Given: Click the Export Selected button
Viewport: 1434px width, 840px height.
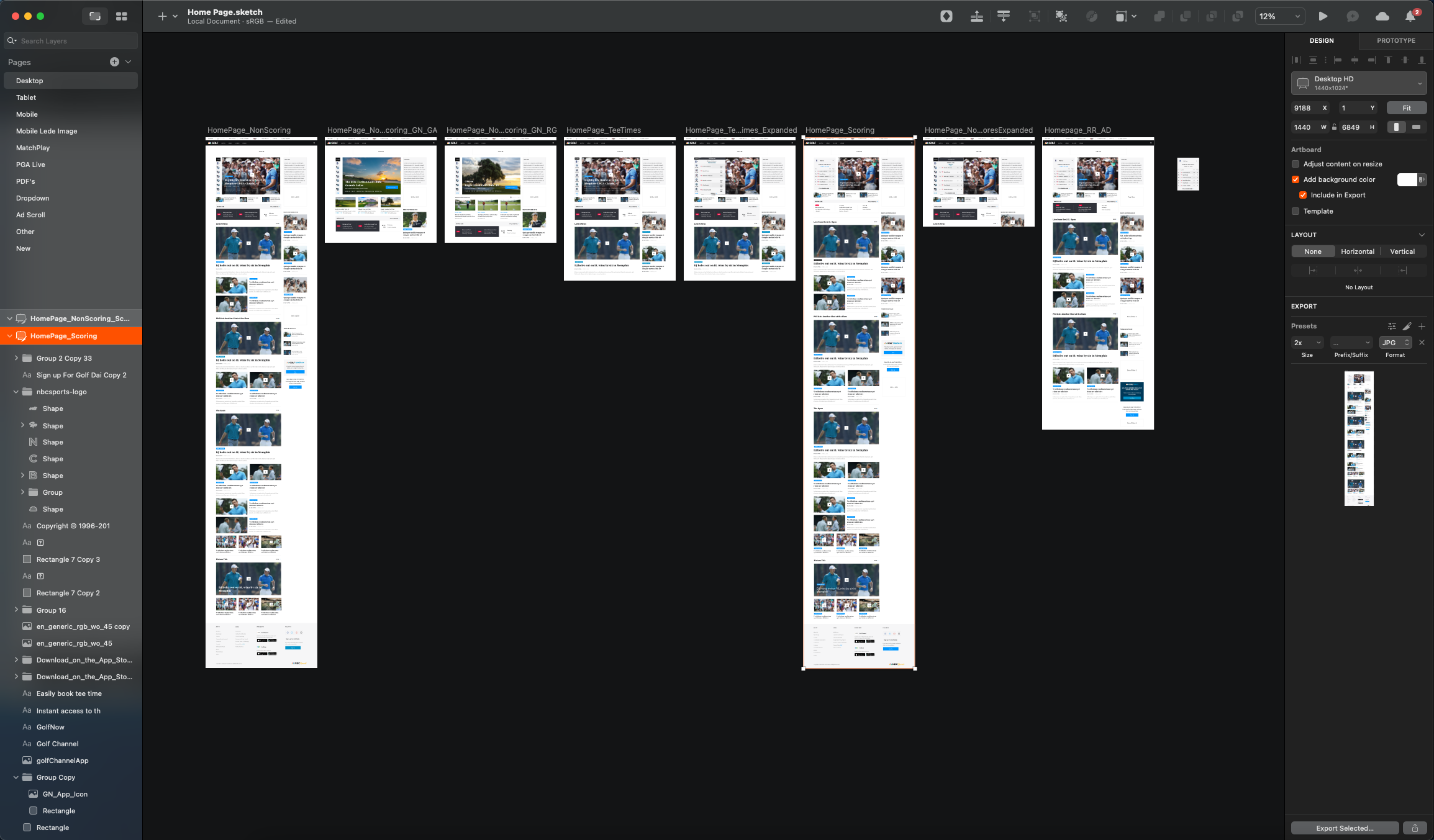Looking at the screenshot, I should click(1343, 828).
